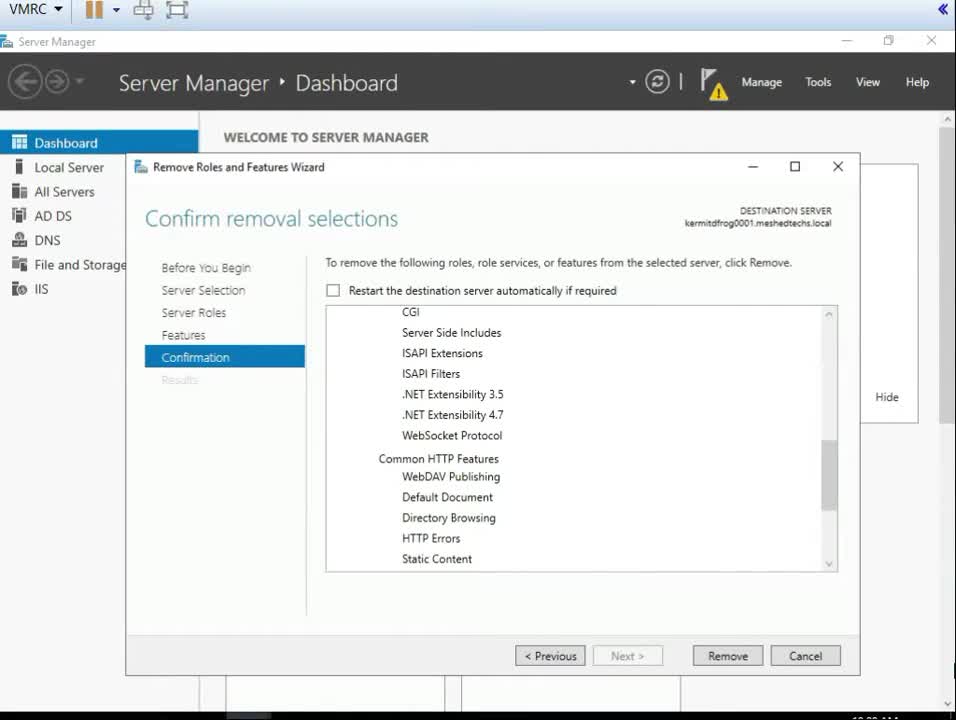Click send Ctrl+Alt+Del icon in VMRC

tap(143, 10)
